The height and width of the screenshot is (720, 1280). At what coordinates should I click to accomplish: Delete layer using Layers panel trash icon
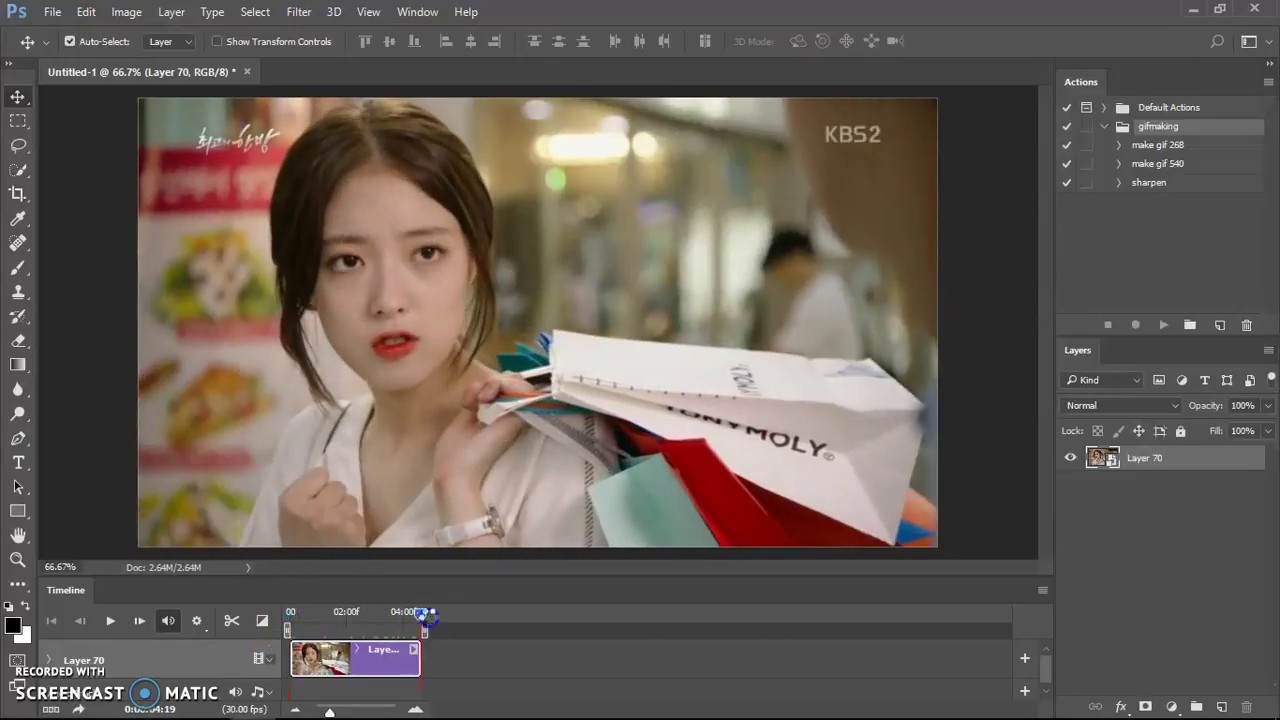click(x=1247, y=707)
